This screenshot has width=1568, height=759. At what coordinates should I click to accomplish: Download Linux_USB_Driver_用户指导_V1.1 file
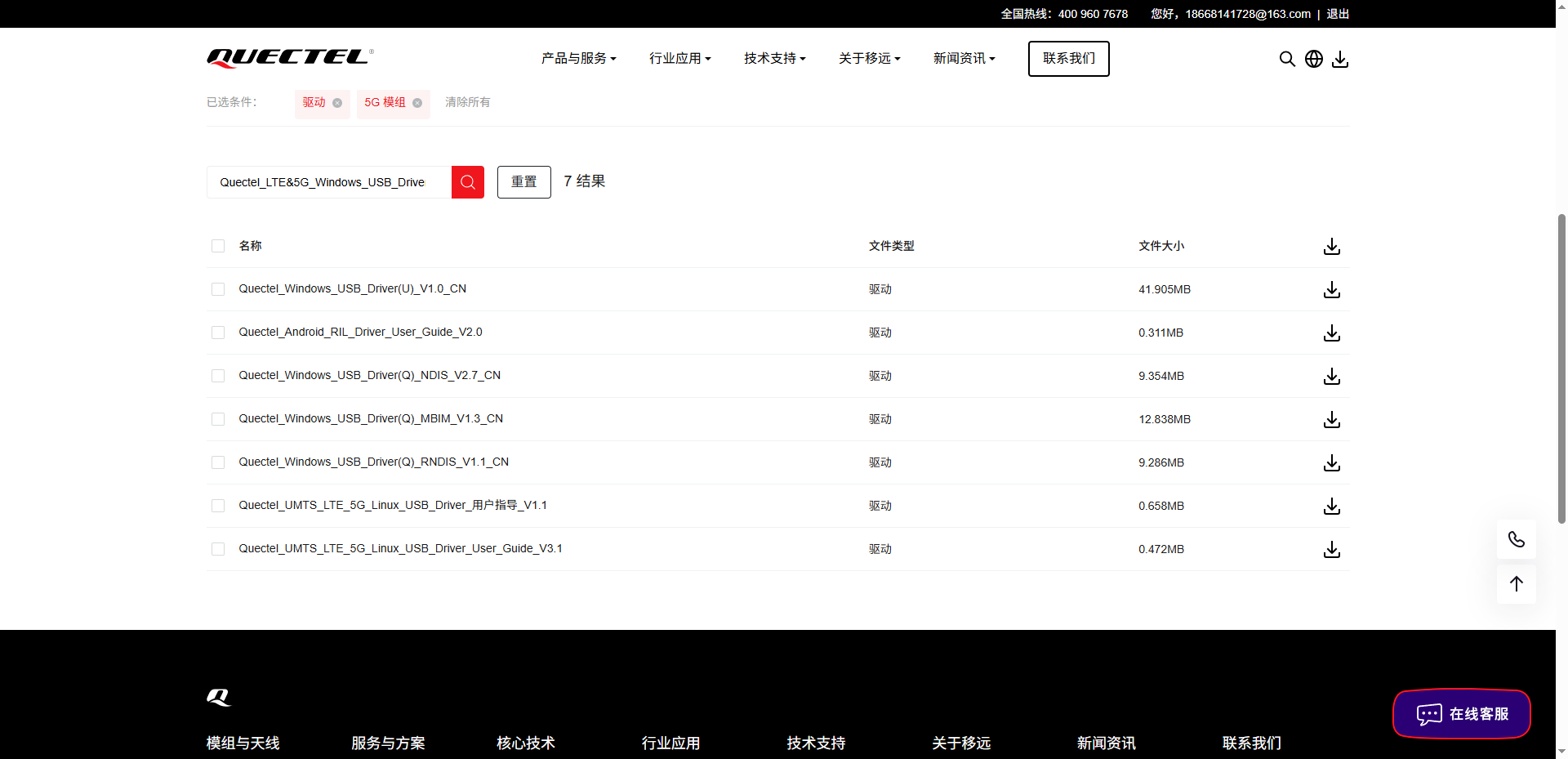1332,507
